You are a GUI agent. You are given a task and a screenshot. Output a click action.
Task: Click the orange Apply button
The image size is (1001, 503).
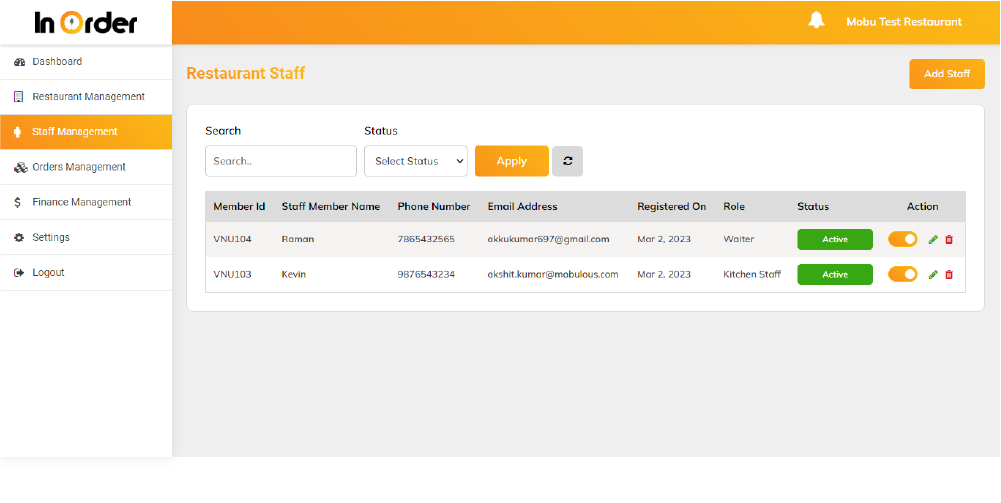511,161
